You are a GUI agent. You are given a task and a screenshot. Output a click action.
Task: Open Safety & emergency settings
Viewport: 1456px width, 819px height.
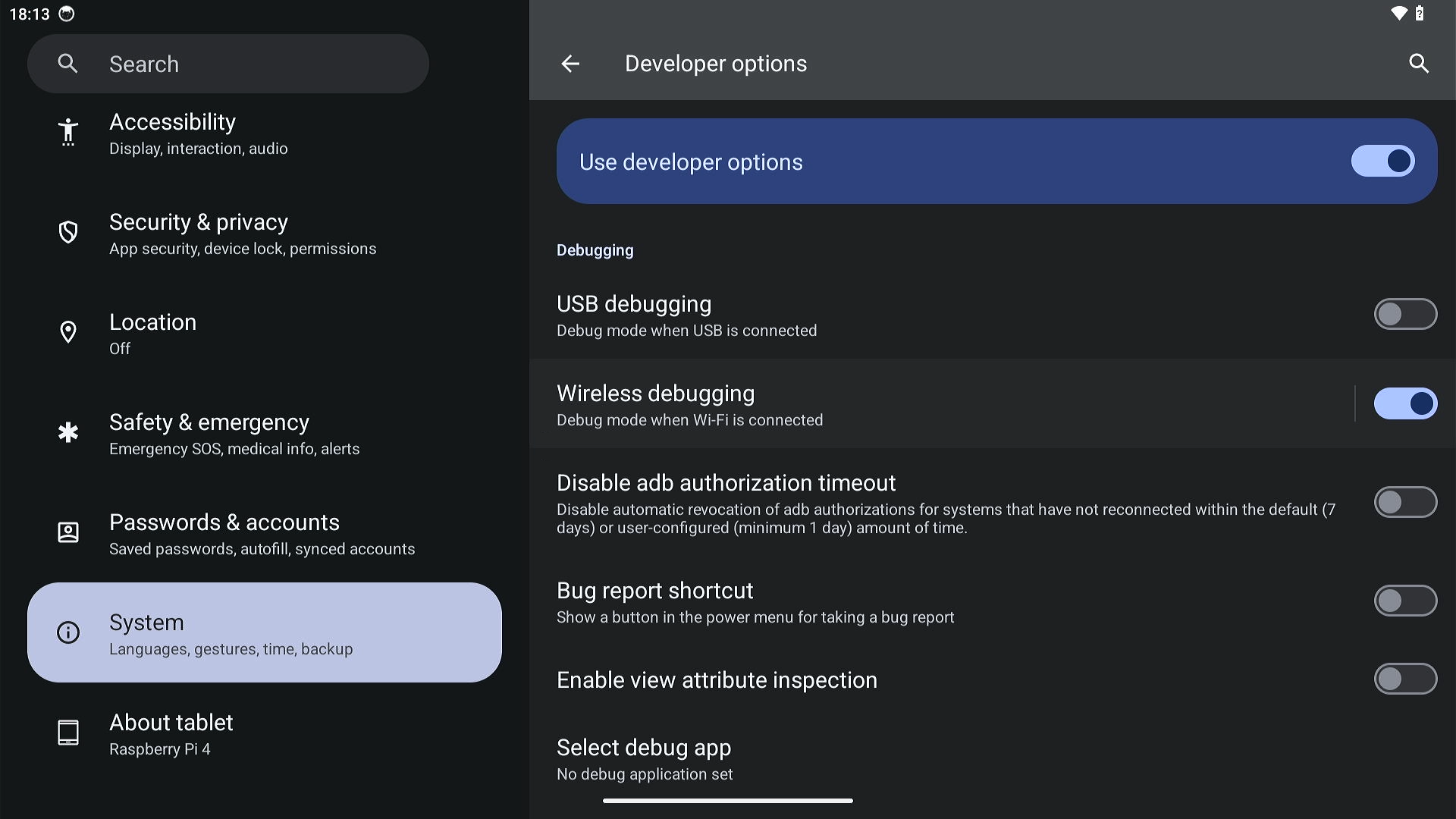point(265,432)
